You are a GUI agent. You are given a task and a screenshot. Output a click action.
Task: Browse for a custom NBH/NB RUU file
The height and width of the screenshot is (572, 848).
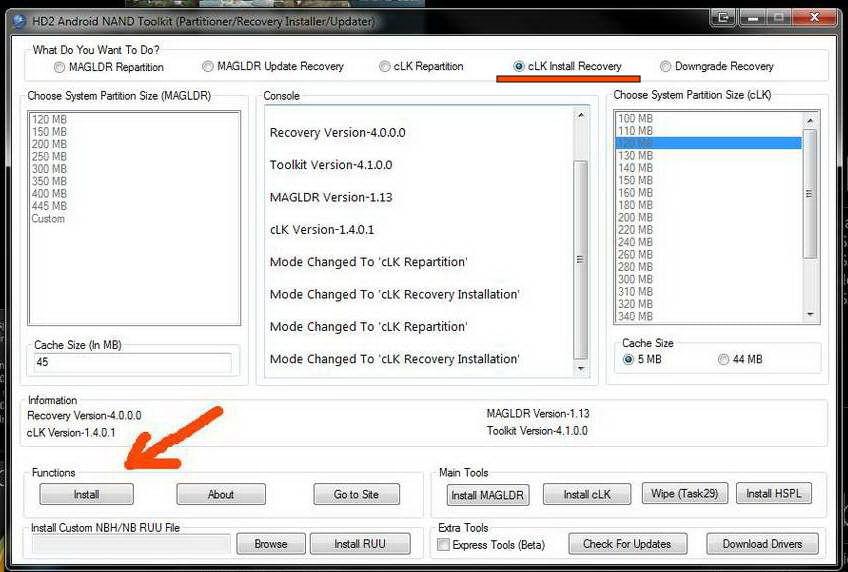tap(270, 544)
